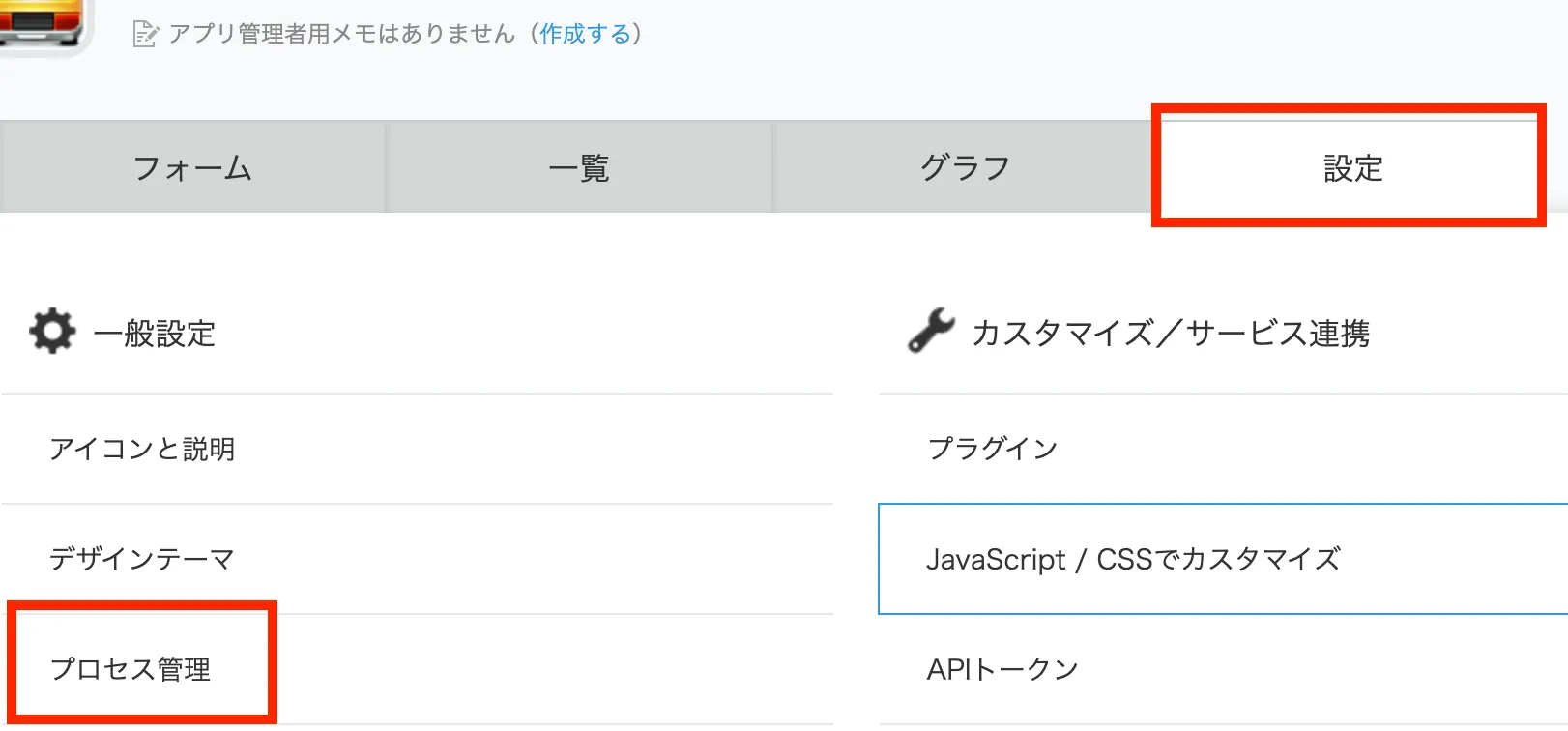Go to the 設定 tab
1568x731 pixels.
coord(1352,168)
